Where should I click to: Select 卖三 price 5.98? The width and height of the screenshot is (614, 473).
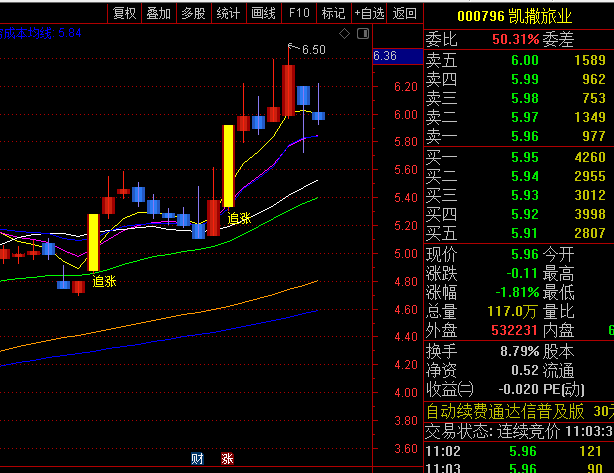point(525,98)
